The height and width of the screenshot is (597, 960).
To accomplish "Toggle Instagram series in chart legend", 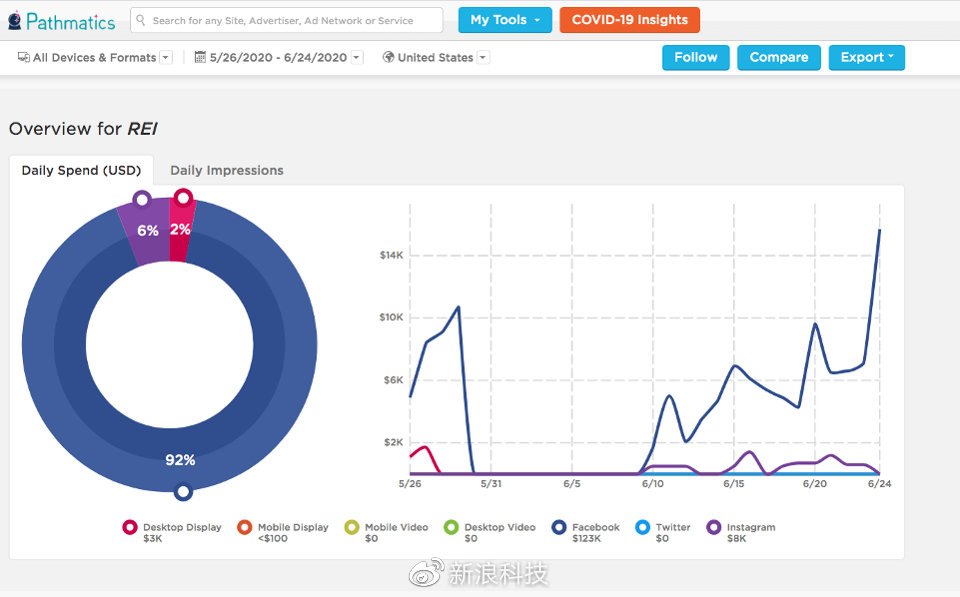I will click(x=714, y=527).
